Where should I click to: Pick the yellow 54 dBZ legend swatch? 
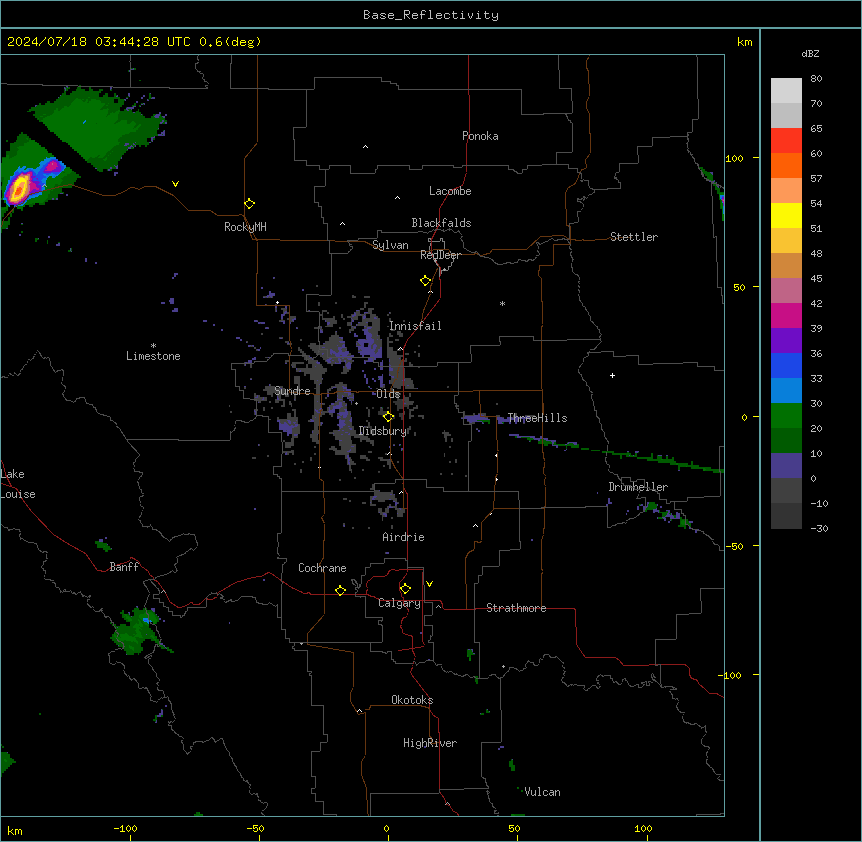(x=786, y=215)
